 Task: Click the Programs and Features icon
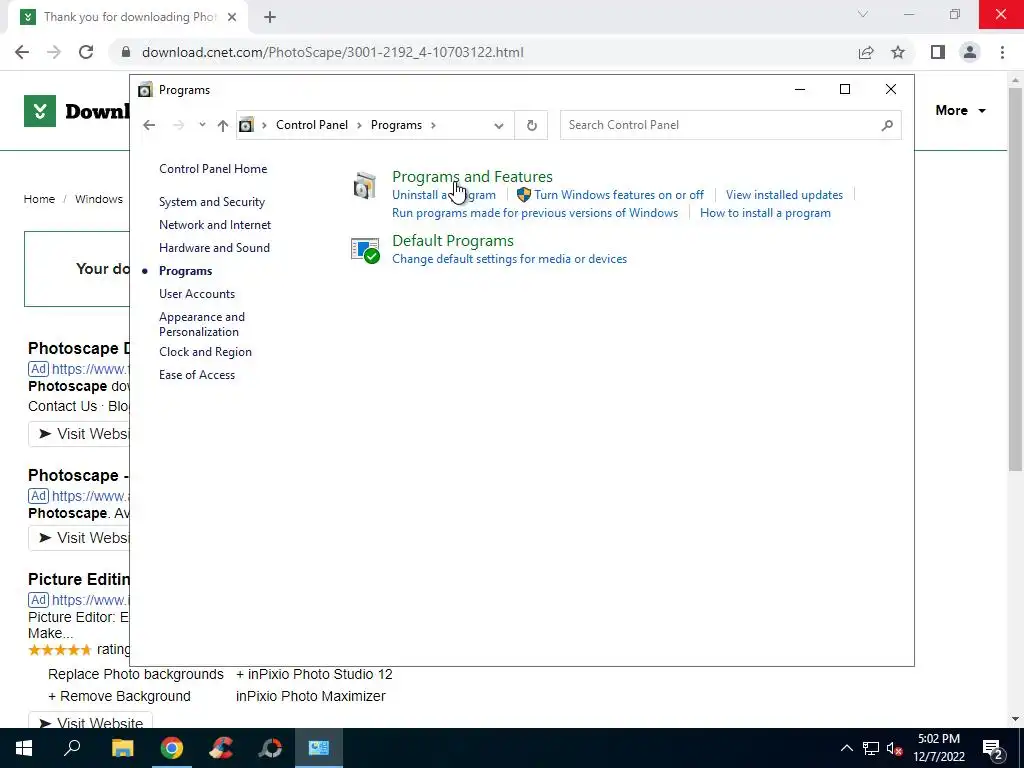point(364,185)
